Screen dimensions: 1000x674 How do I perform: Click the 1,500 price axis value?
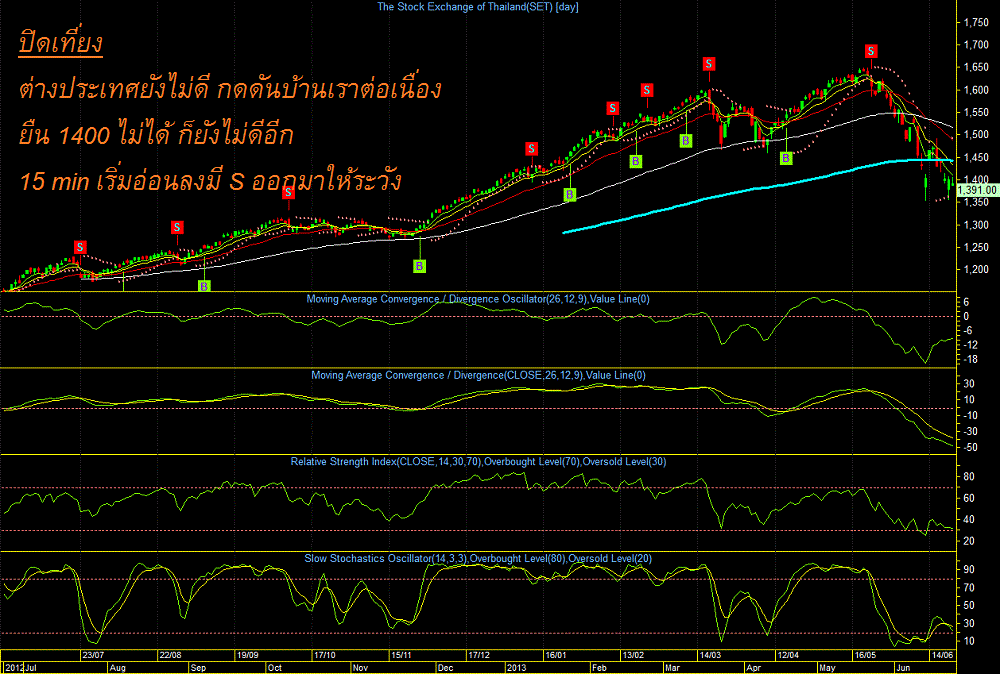[976, 135]
